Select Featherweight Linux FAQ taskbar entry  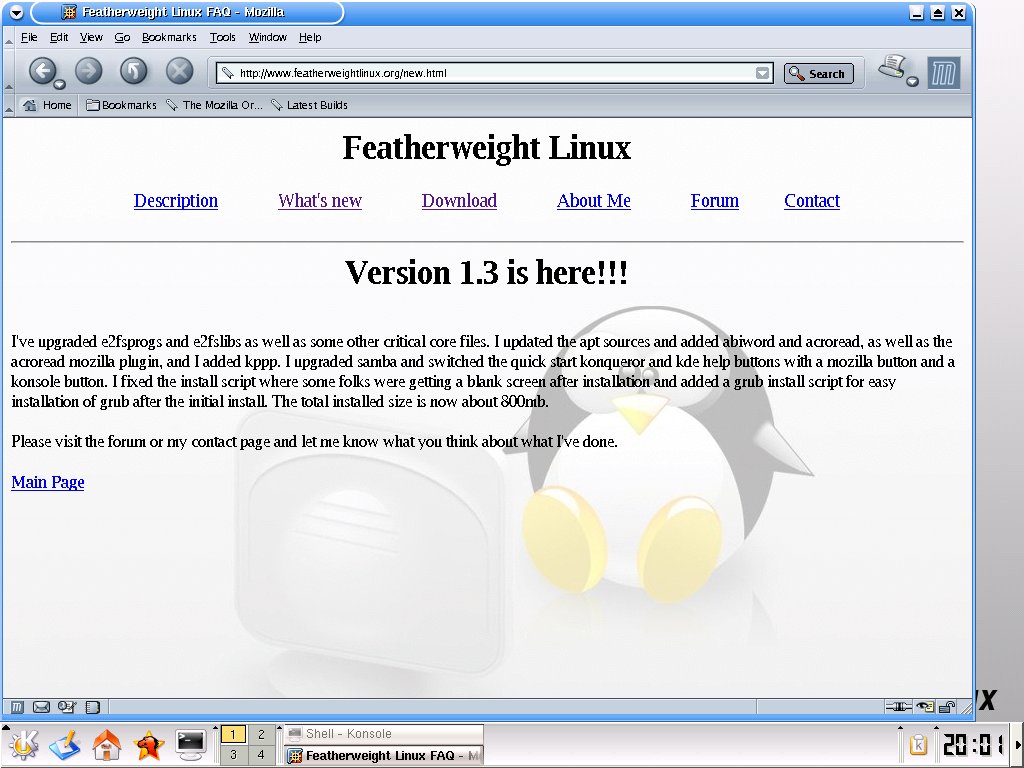384,756
